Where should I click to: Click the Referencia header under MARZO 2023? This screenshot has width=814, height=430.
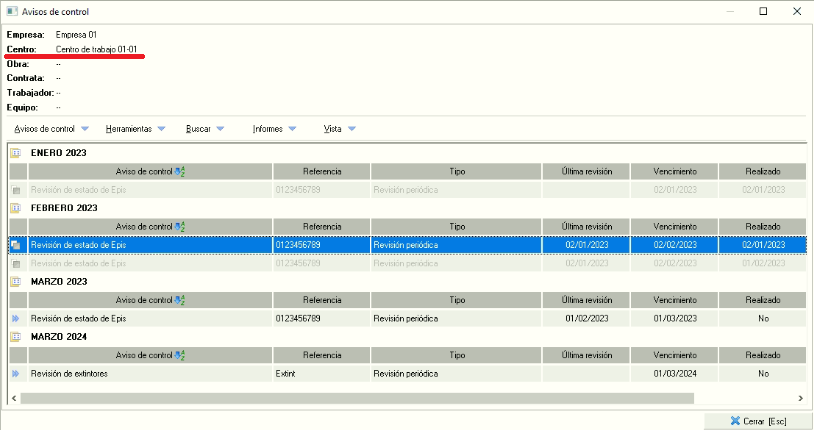[x=322, y=300]
